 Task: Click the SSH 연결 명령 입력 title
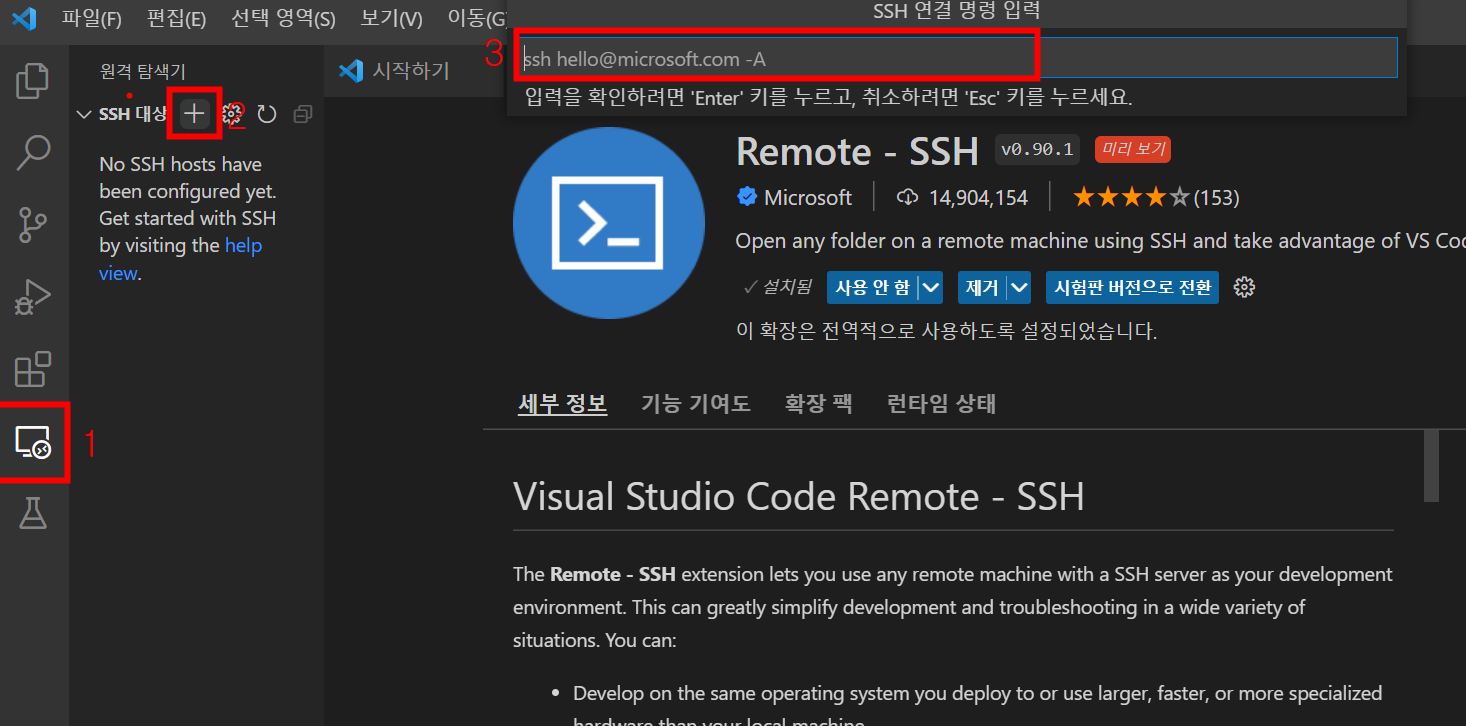tap(956, 12)
